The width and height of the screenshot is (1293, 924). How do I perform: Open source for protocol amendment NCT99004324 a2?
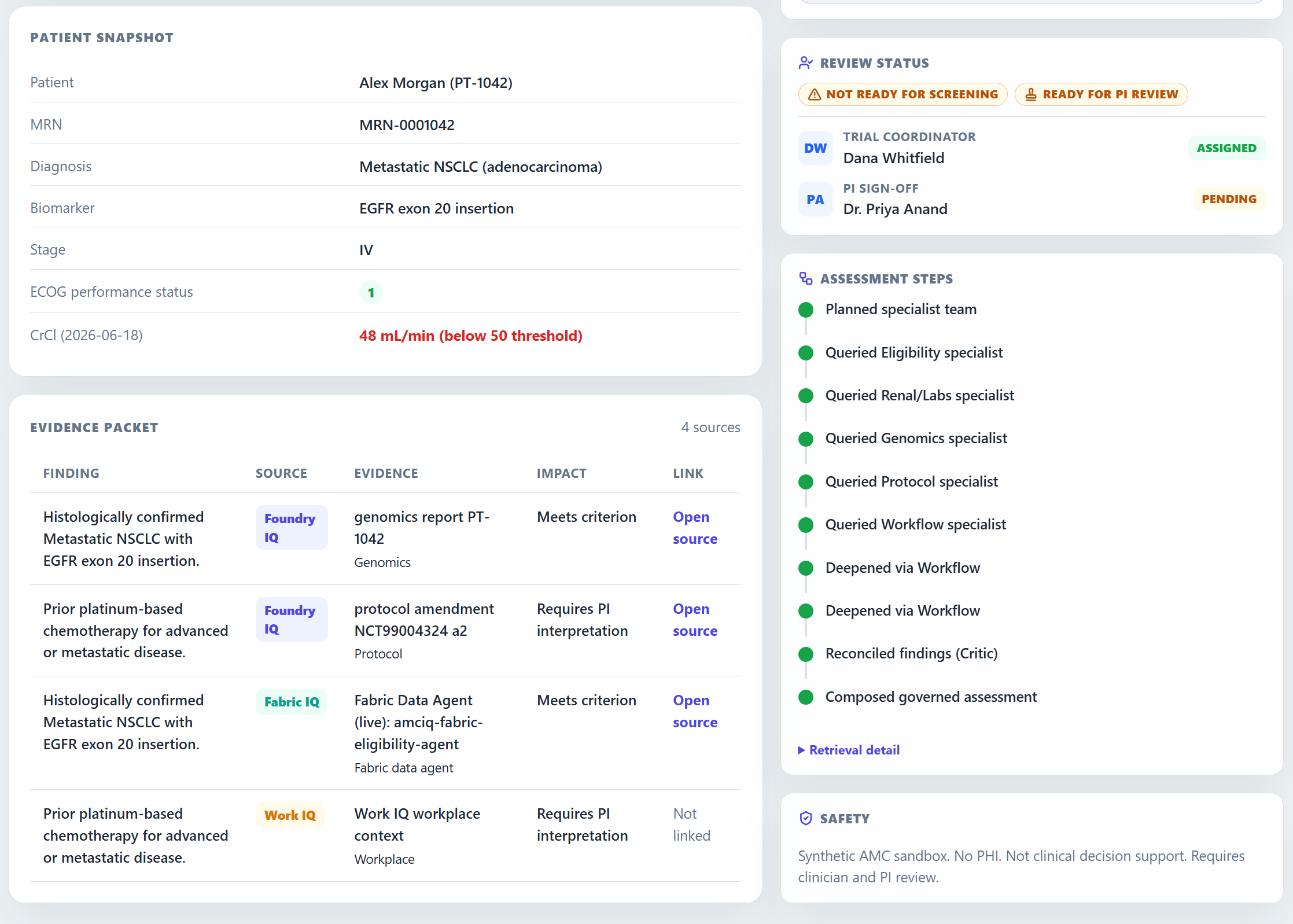pyautogui.click(x=695, y=620)
